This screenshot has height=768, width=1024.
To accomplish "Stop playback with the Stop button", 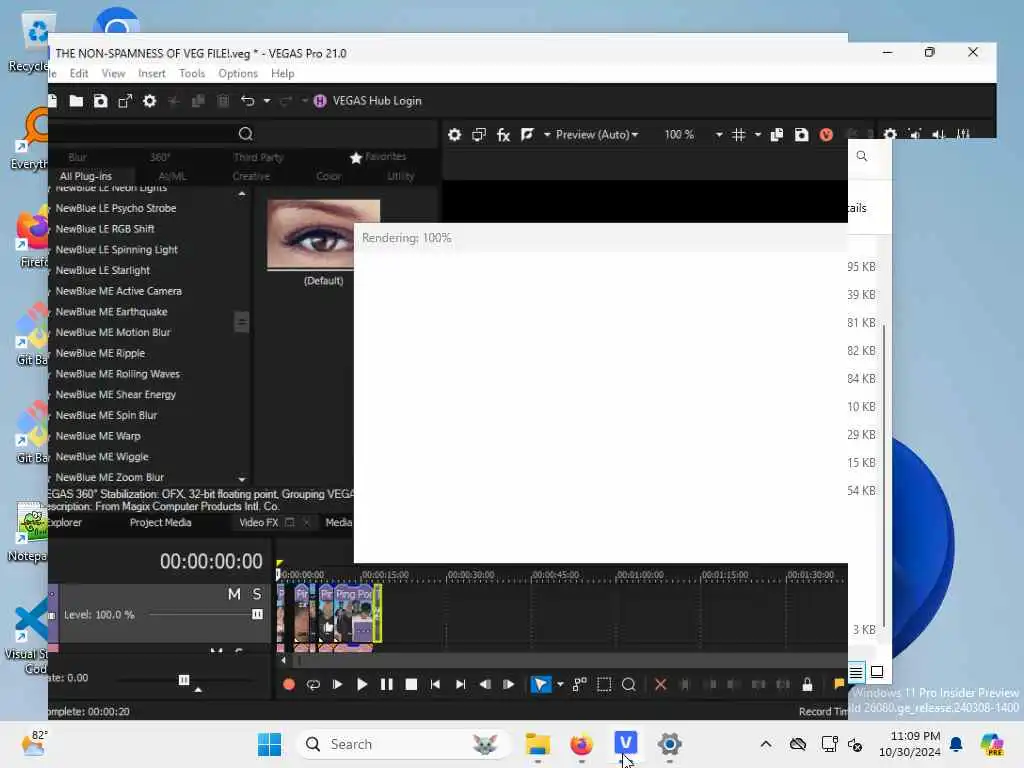I will point(411,684).
